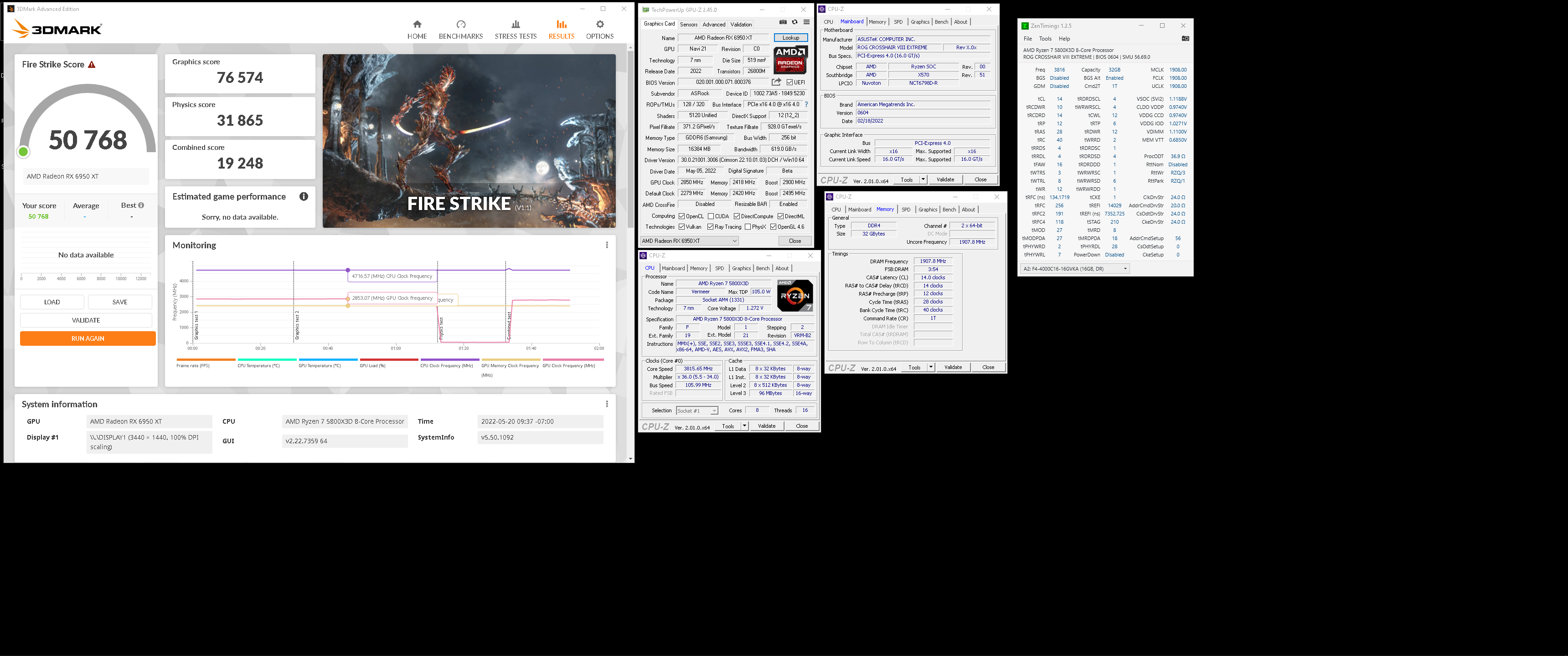Image resolution: width=1568 pixels, height=656 pixels.
Task: Click the Ryzen 7 logo in CPU-Z
Action: tap(795, 295)
